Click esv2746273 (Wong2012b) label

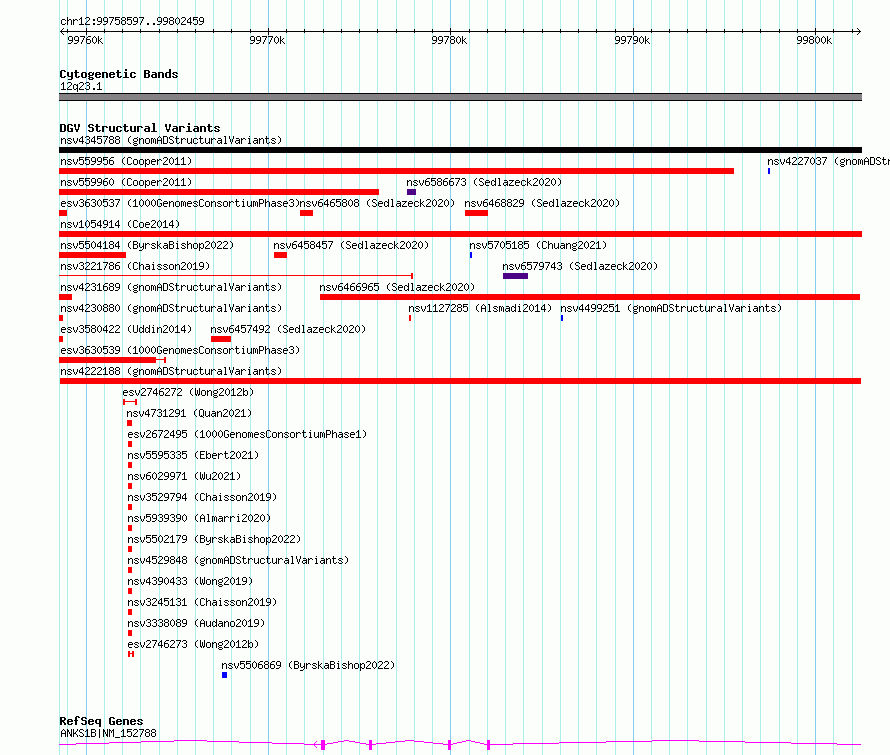[x=193, y=644]
